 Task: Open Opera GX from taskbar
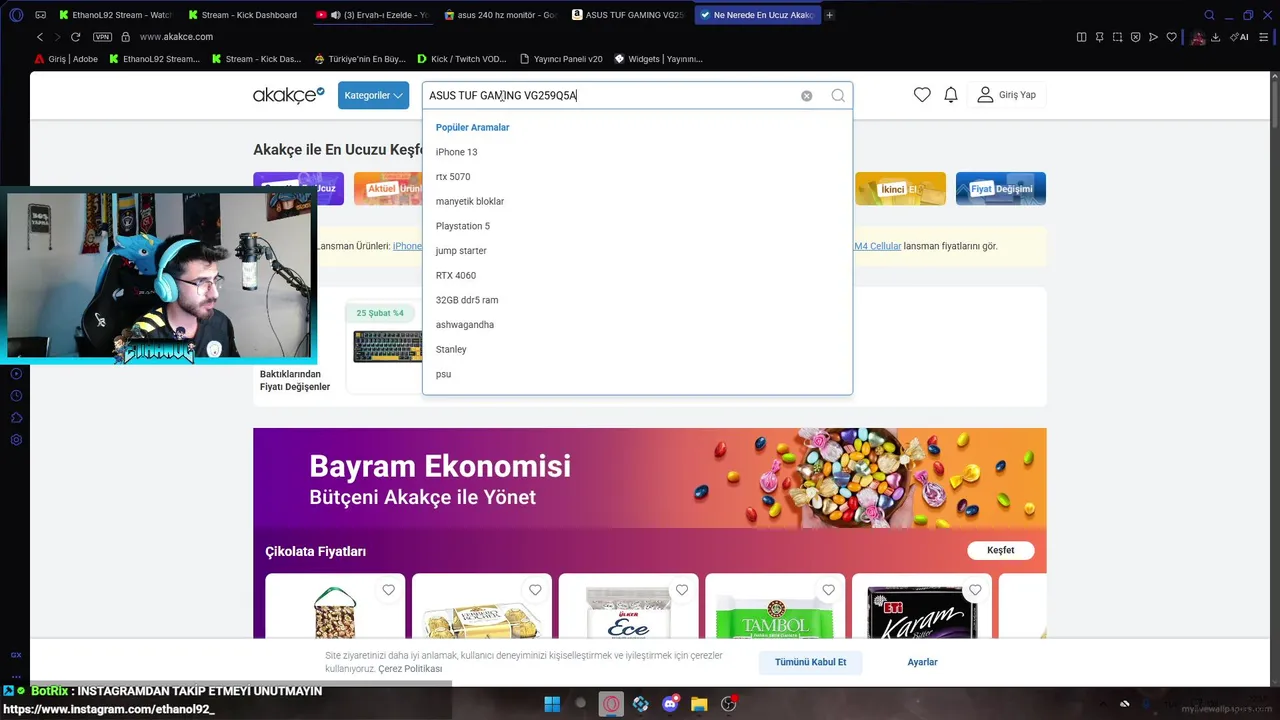(611, 704)
